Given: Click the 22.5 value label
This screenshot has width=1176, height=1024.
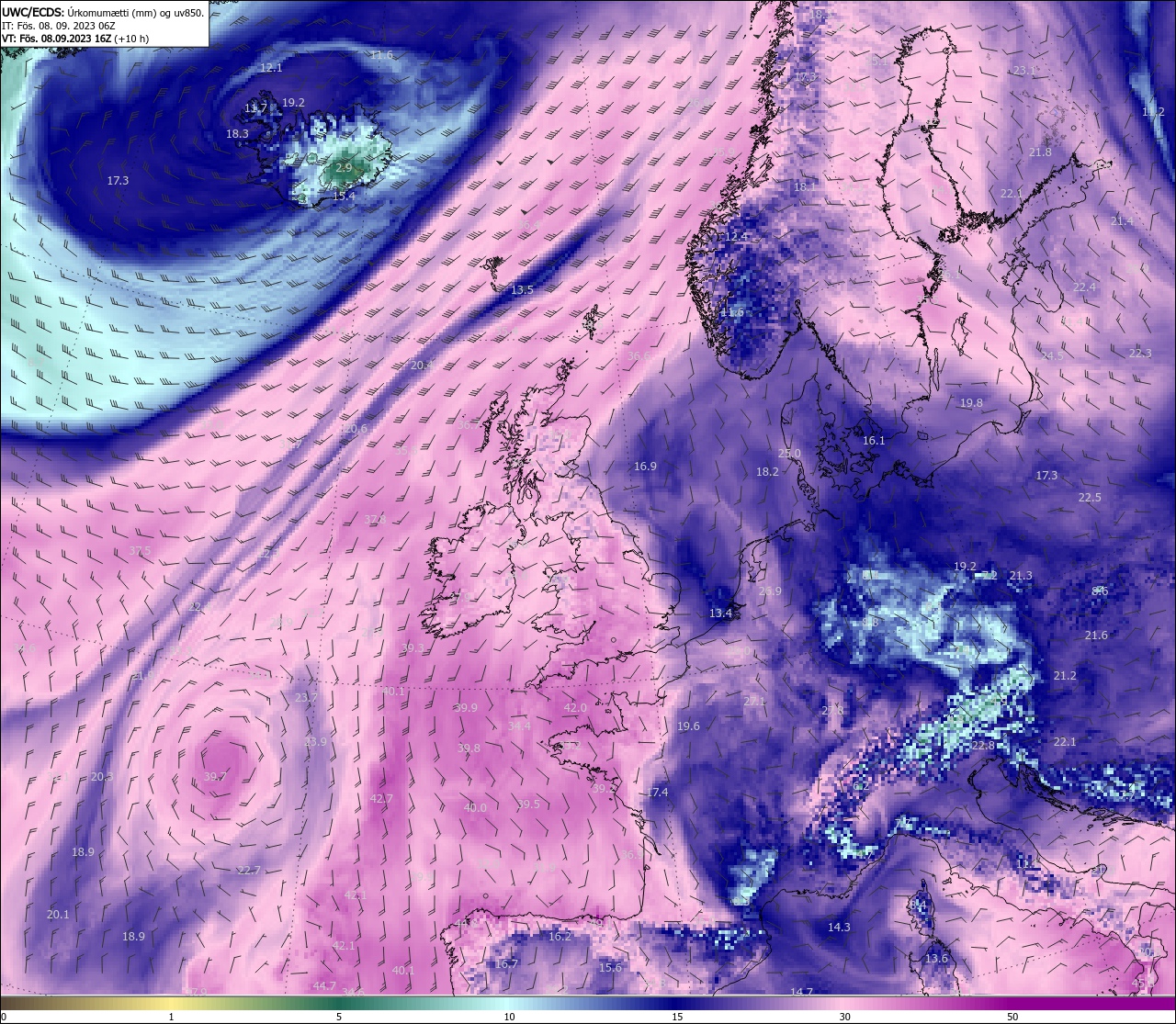Looking at the screenshot, I should click(x=1090, y=498).
